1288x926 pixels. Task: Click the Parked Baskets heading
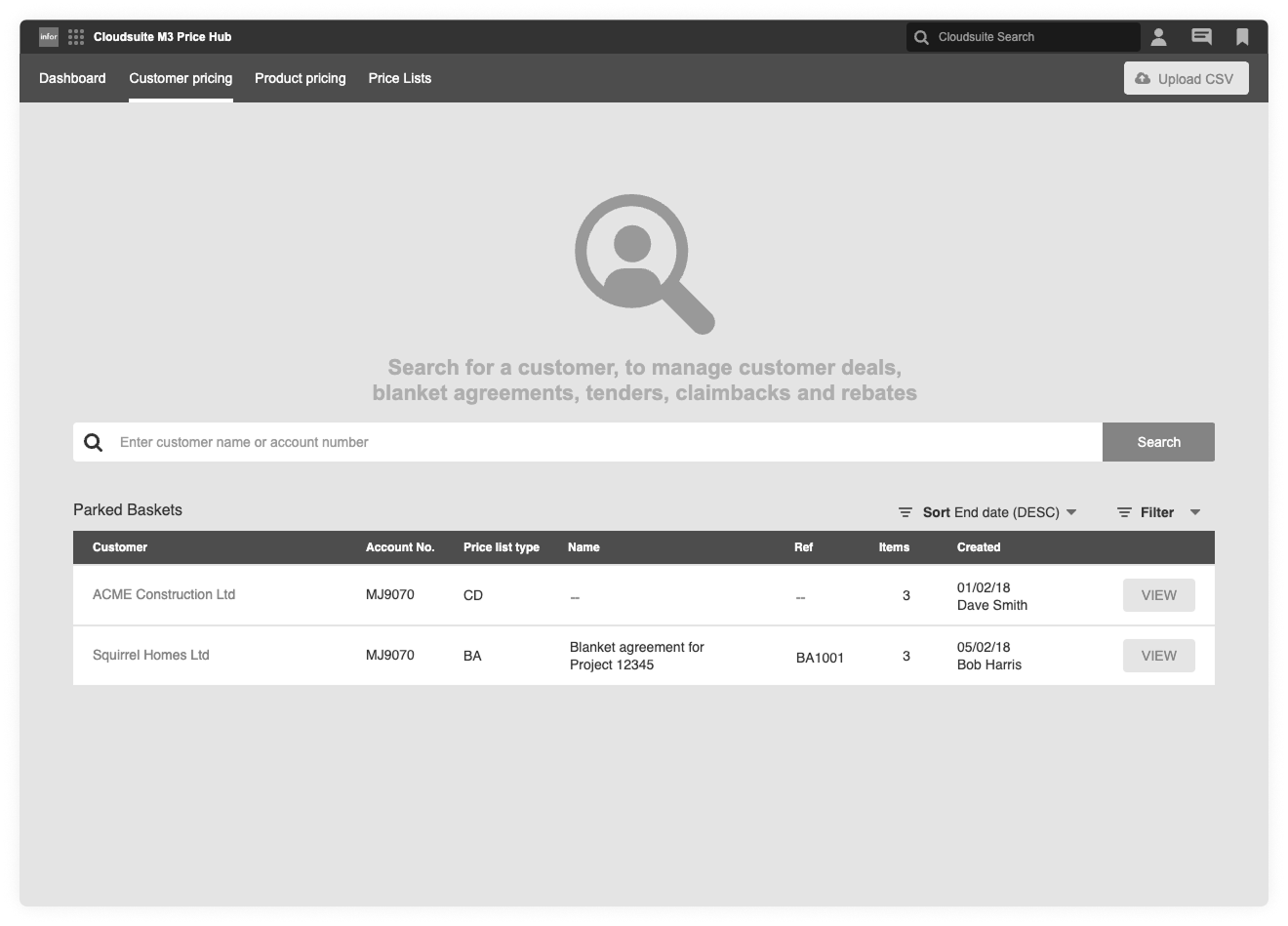pyautogui.click(x=128, y=509)
